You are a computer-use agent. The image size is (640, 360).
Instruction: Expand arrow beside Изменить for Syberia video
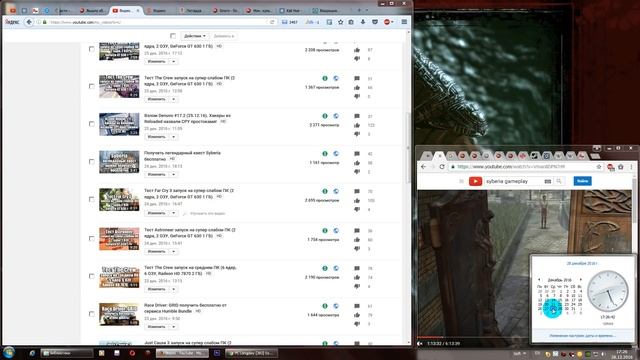(x=173, y=174)
